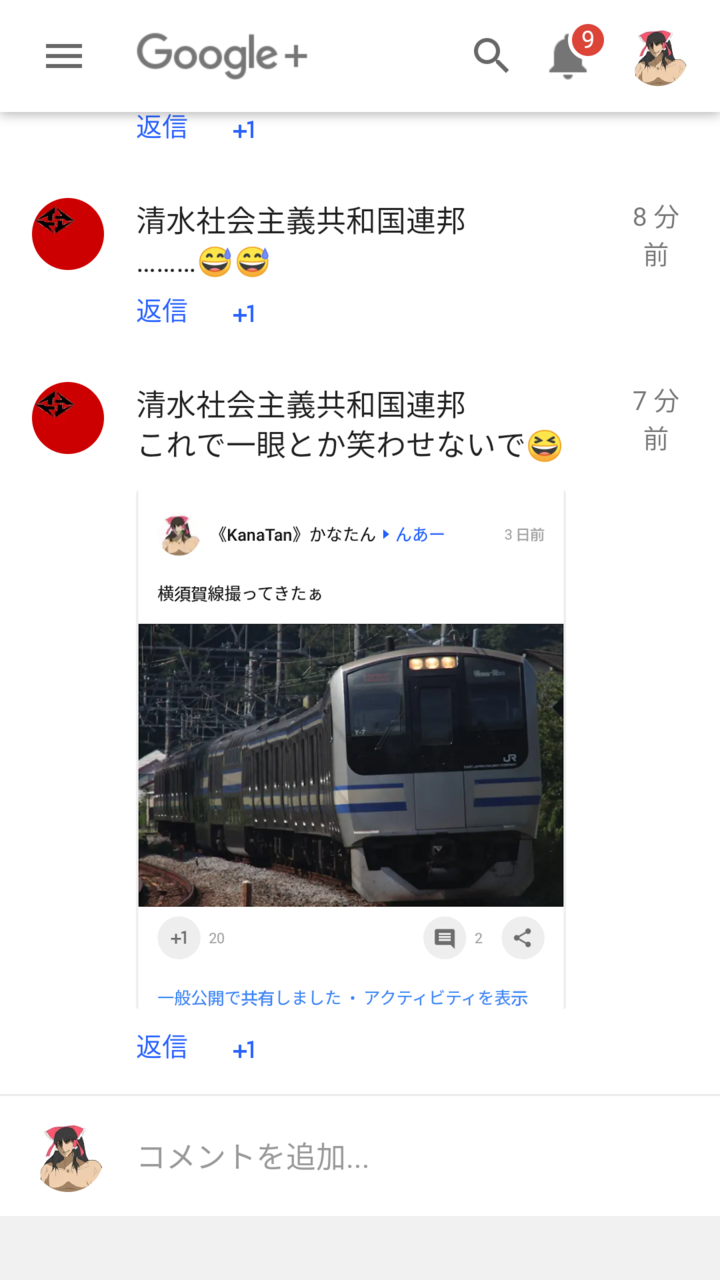The image size is (720, 1280).
Task: Open the Google+ logo home
Action: pos(222,56)
